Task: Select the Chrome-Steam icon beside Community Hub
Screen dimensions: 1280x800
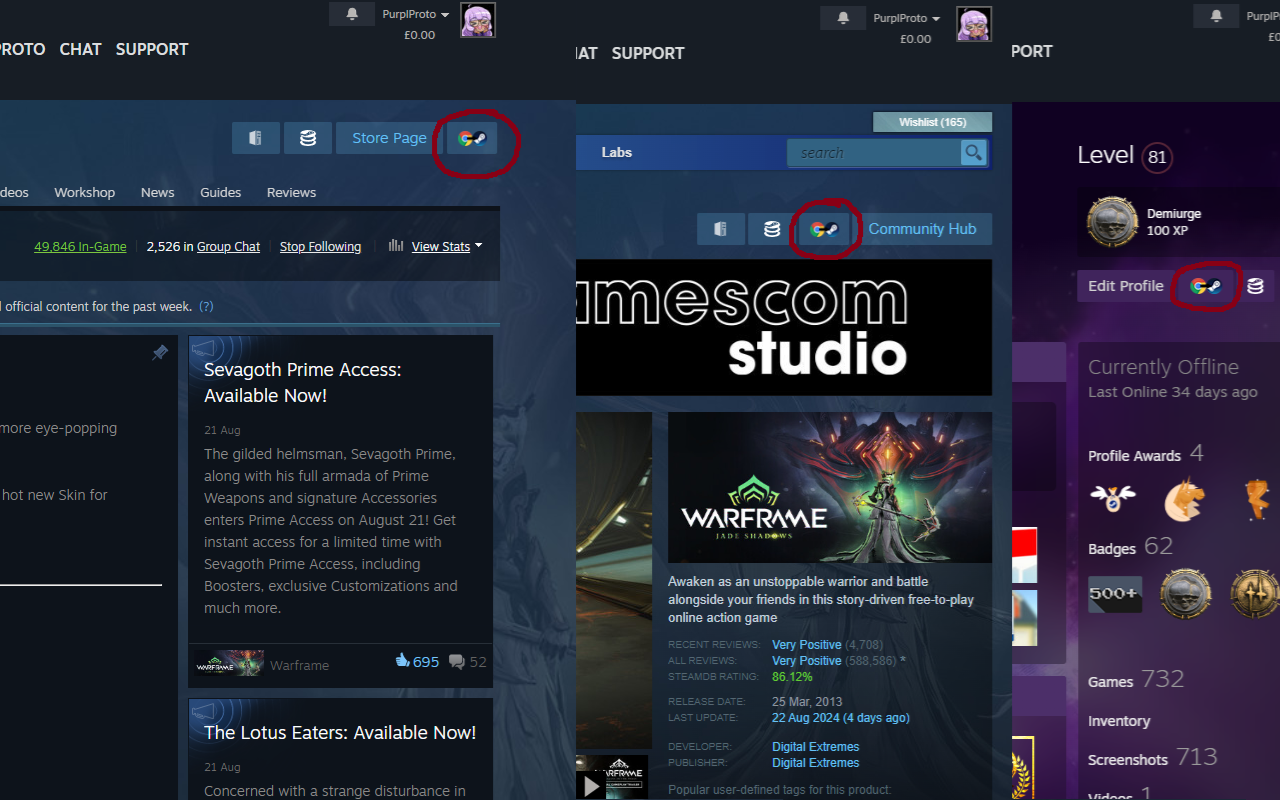Action: pos(824,229)
